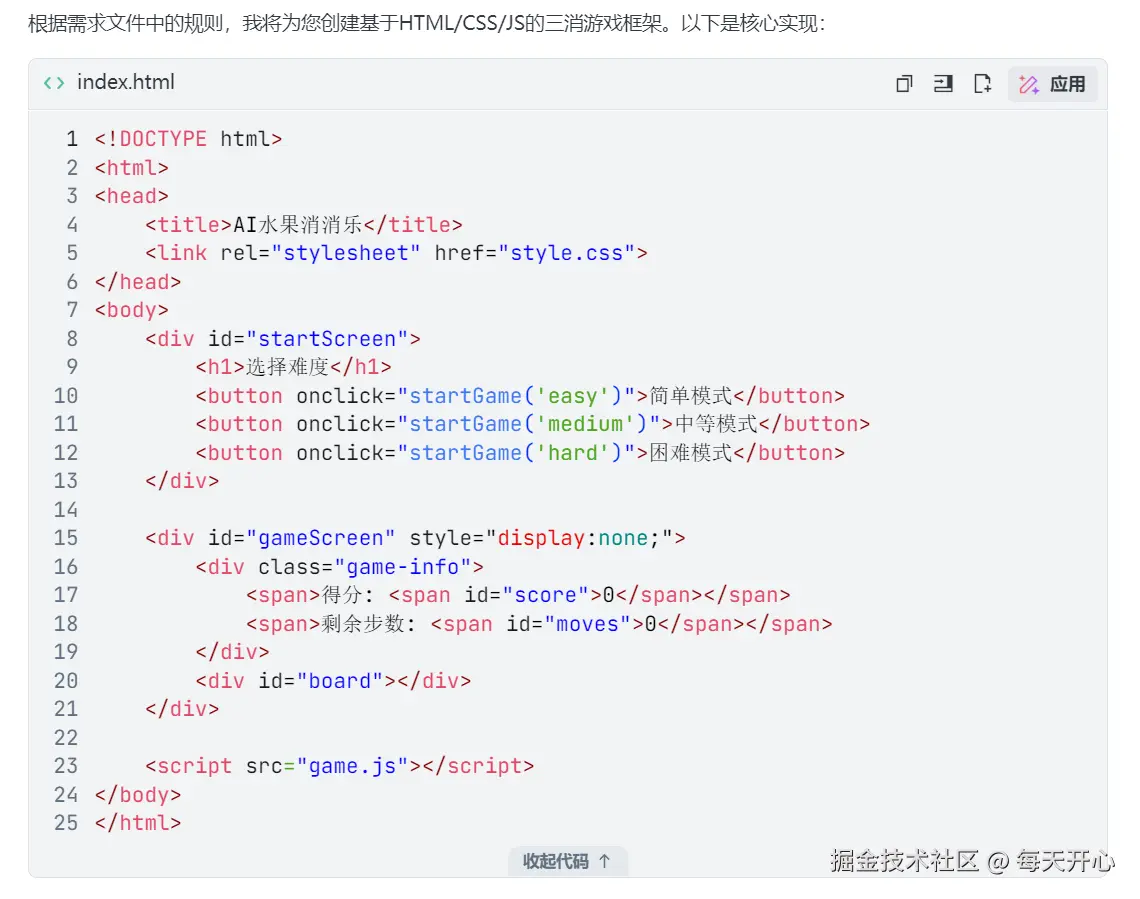Collapse the code with 收起代码
The image size is (1140, 899).
click(567, 861)
